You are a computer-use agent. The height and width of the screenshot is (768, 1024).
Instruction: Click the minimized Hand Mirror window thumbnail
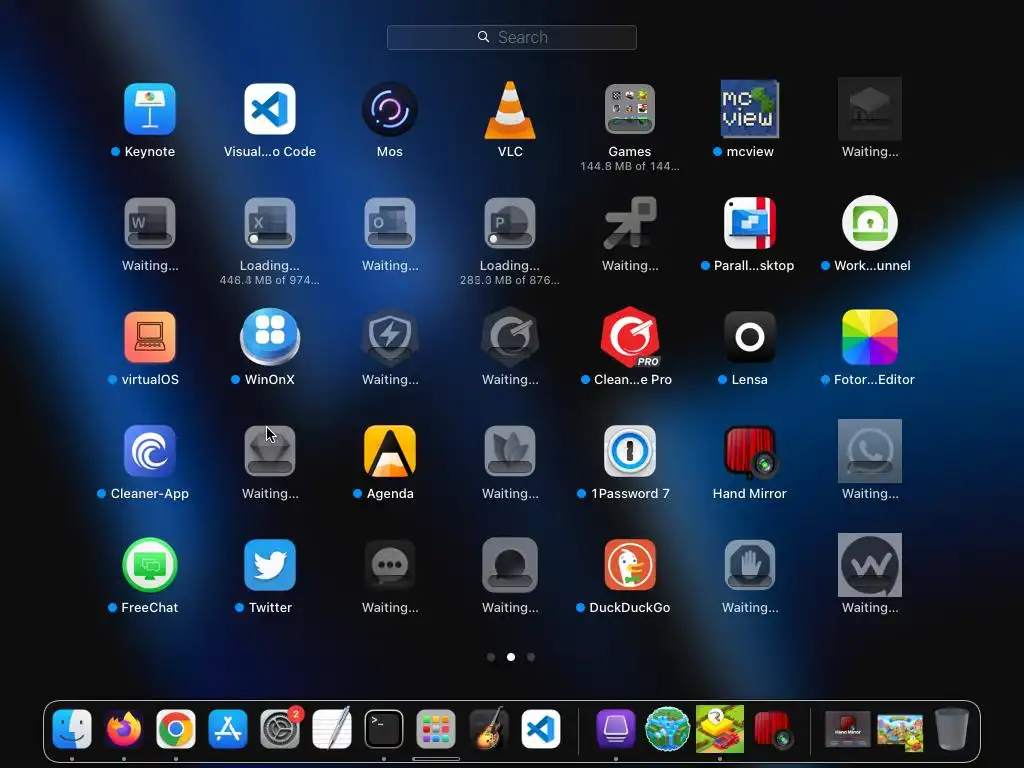pyautogui.click(x=848, y=729)
